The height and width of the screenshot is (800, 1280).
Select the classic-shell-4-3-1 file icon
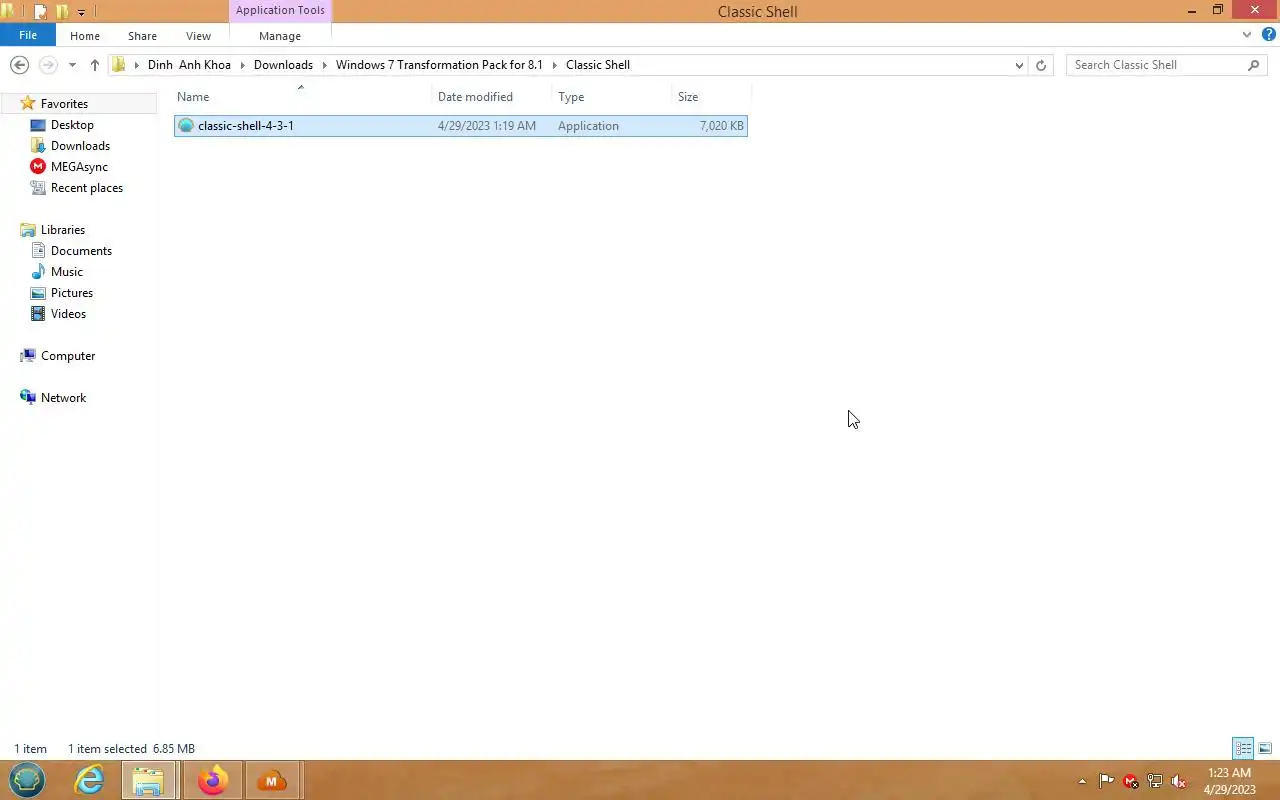(186, 126)
